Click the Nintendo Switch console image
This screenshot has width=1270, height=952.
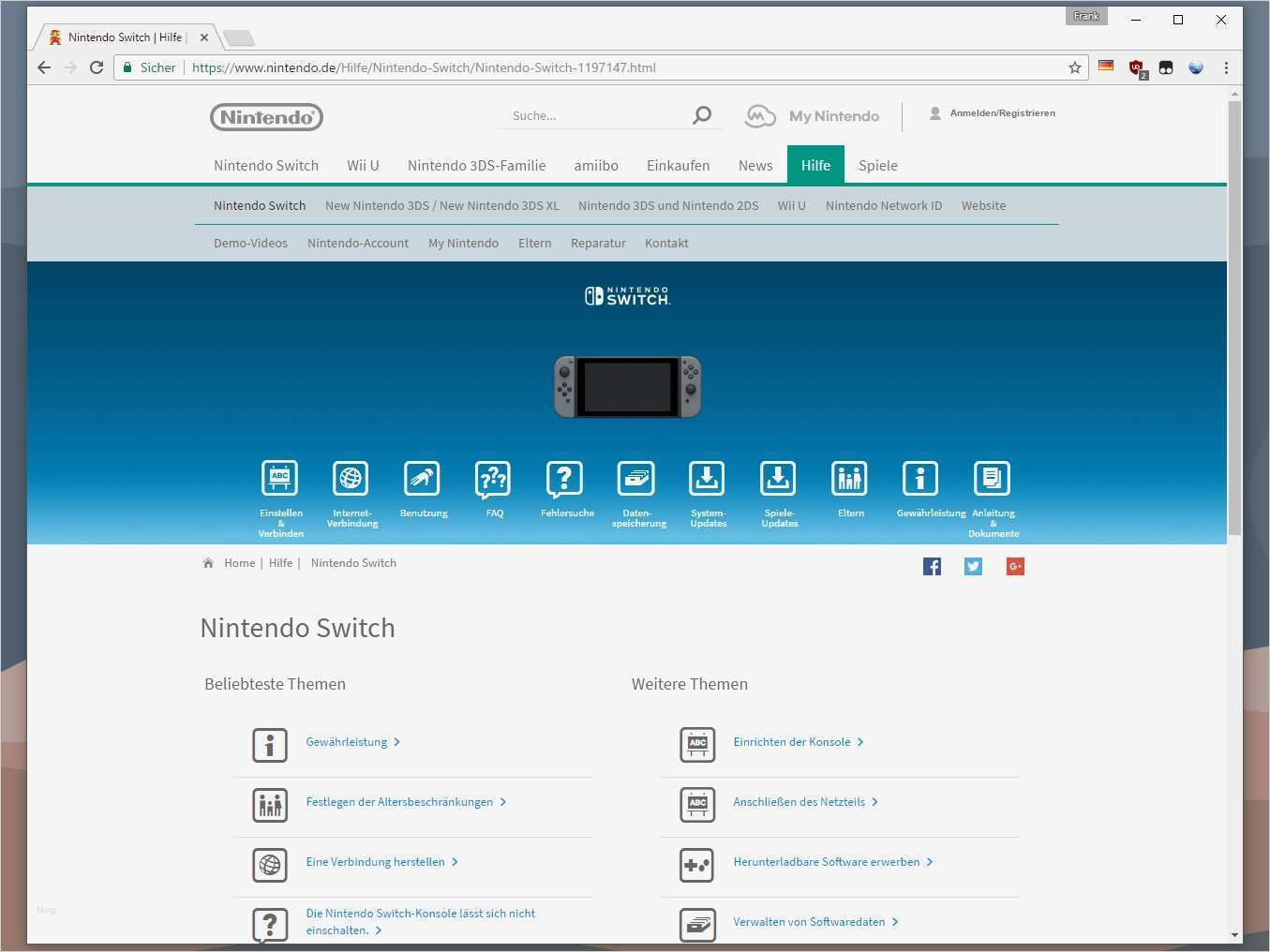628,386
